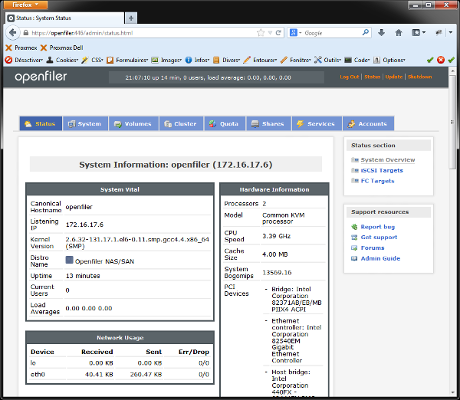
Task: Open FC Targets link
Action: click(377, 181)
